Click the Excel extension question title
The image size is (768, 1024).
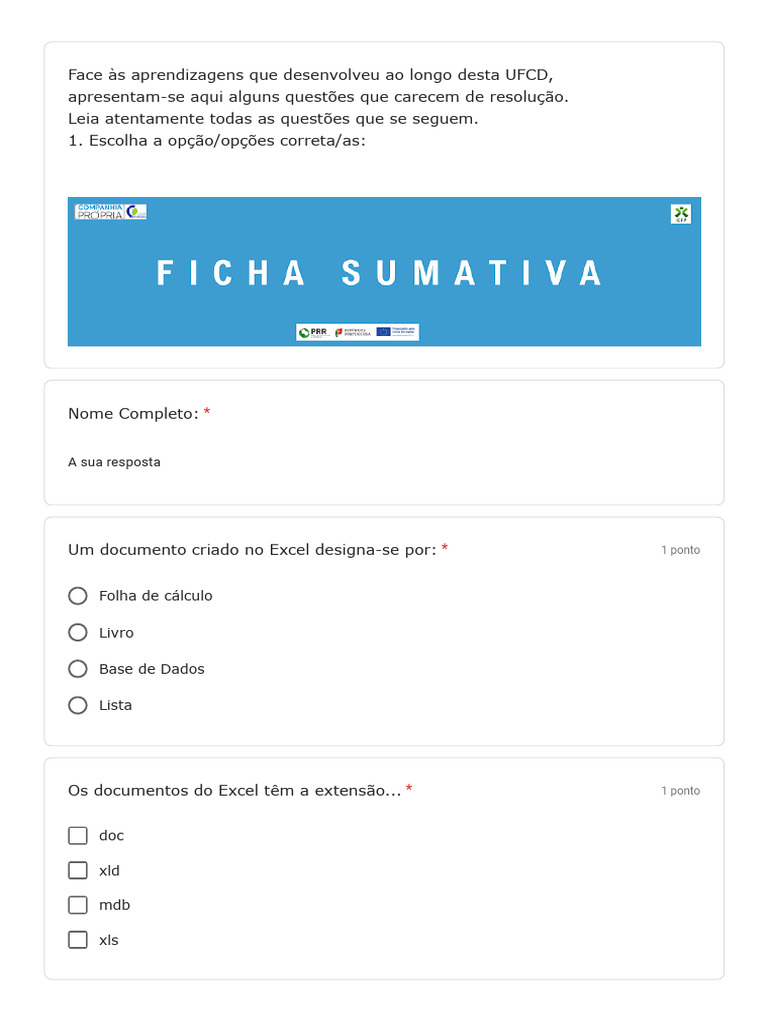[234, 790]
